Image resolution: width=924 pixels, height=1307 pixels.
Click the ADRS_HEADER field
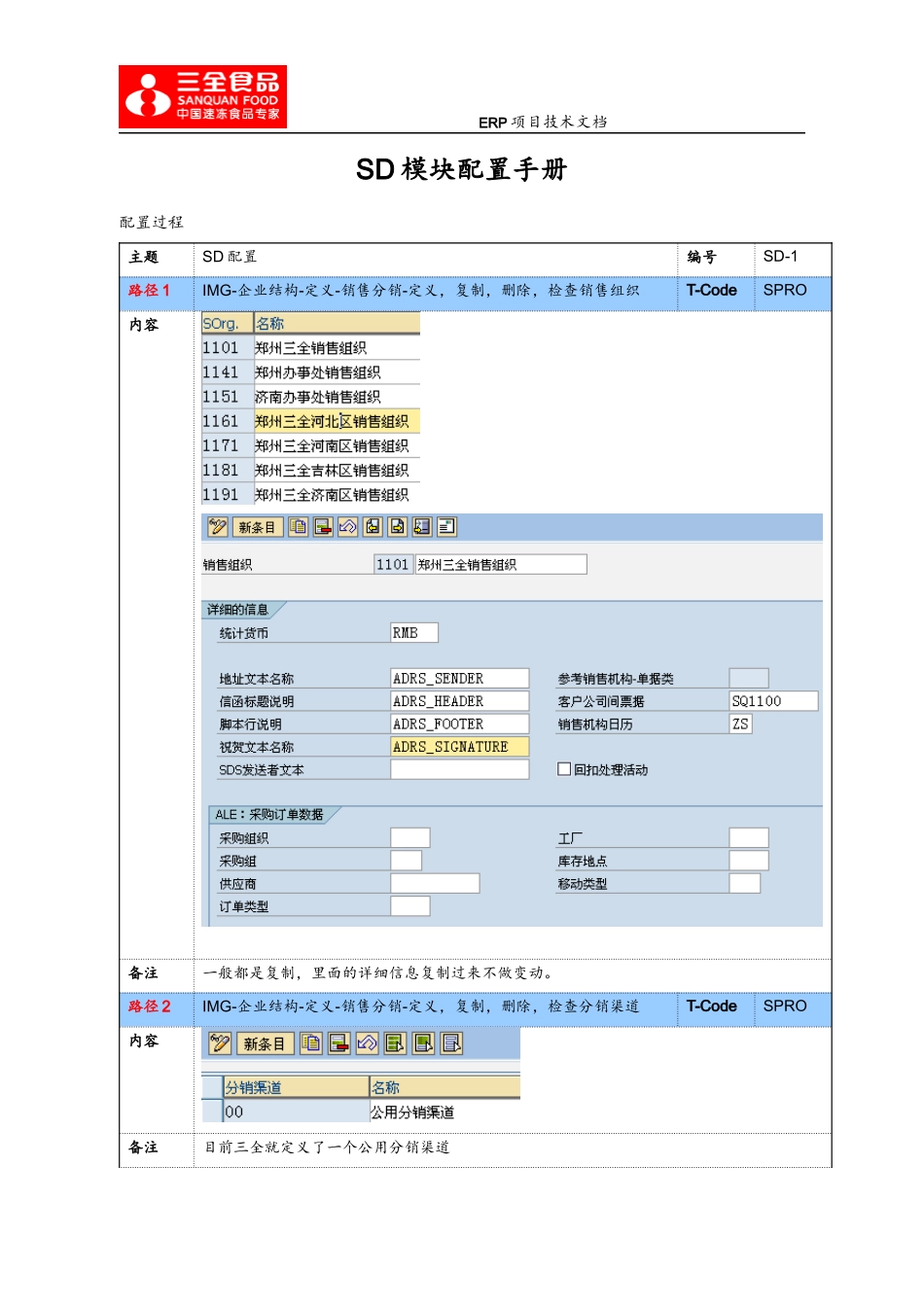click(x=460, y=701)
